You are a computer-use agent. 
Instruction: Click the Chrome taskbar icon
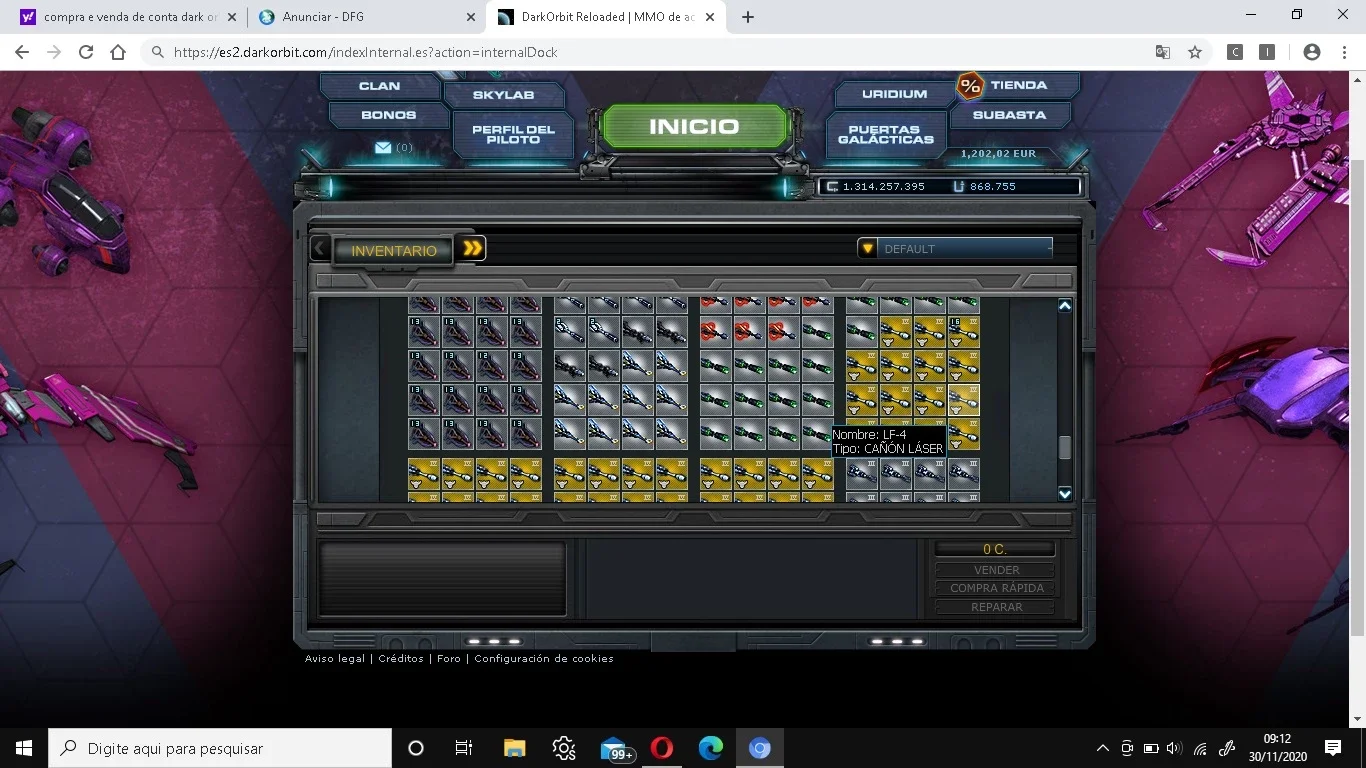760,748
